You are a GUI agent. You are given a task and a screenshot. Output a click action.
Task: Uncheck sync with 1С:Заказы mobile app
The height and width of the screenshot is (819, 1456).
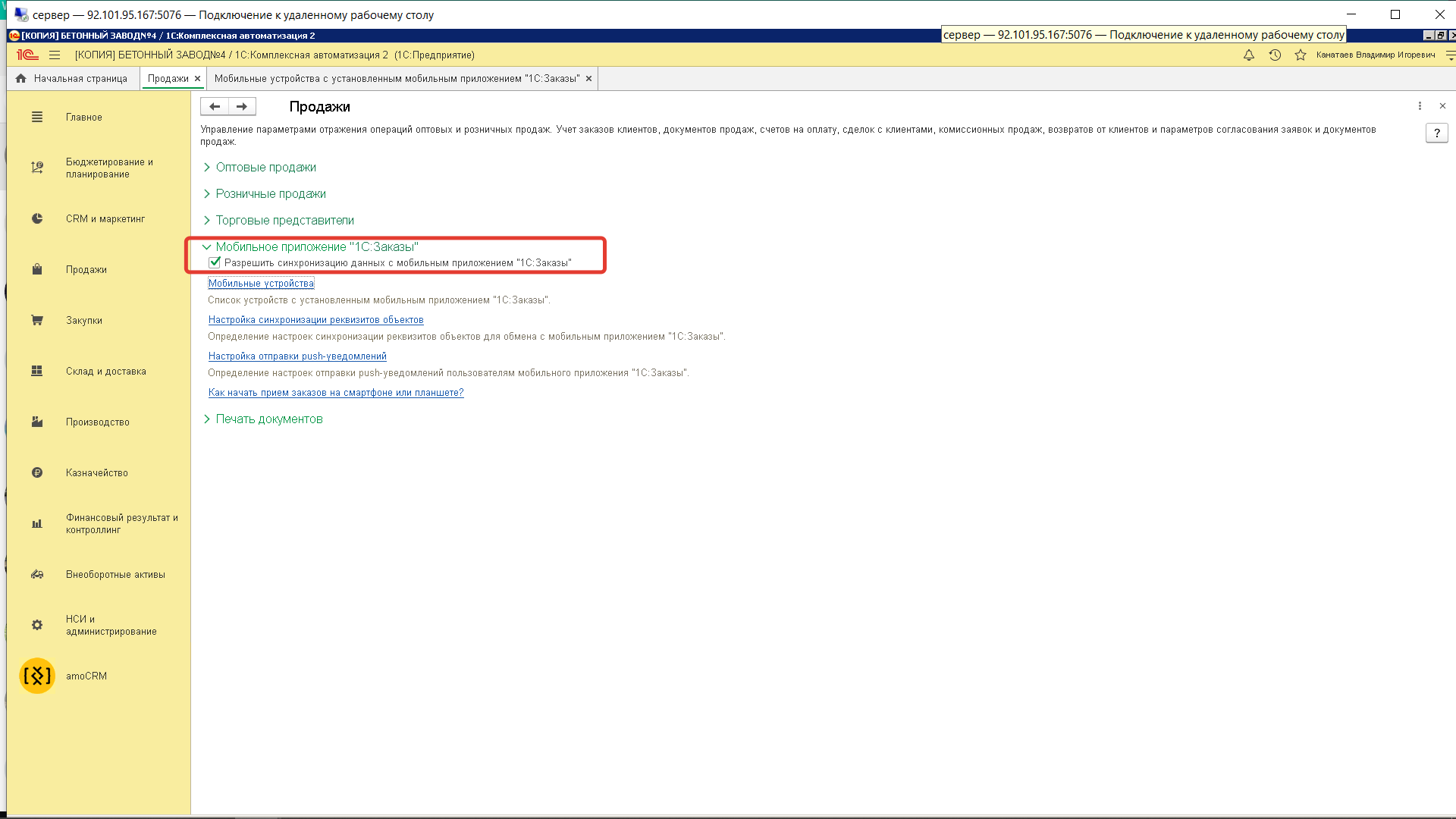[215, 262]
